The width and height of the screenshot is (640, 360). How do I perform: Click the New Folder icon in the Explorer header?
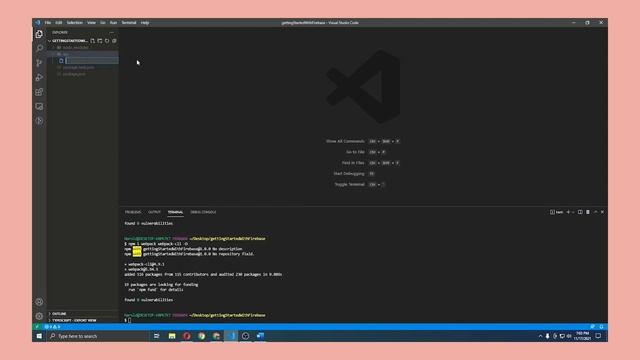100,41
